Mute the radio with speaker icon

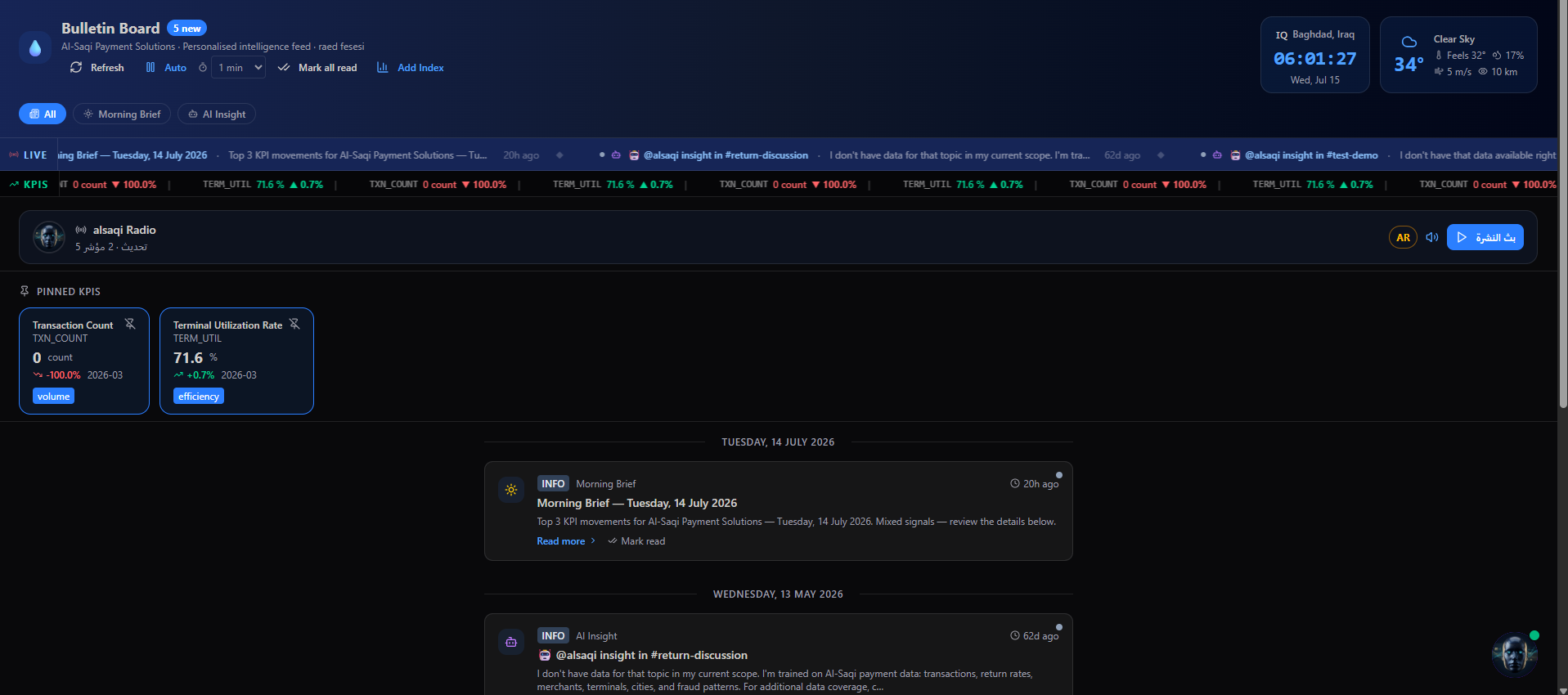click(x=1431, y=237)
